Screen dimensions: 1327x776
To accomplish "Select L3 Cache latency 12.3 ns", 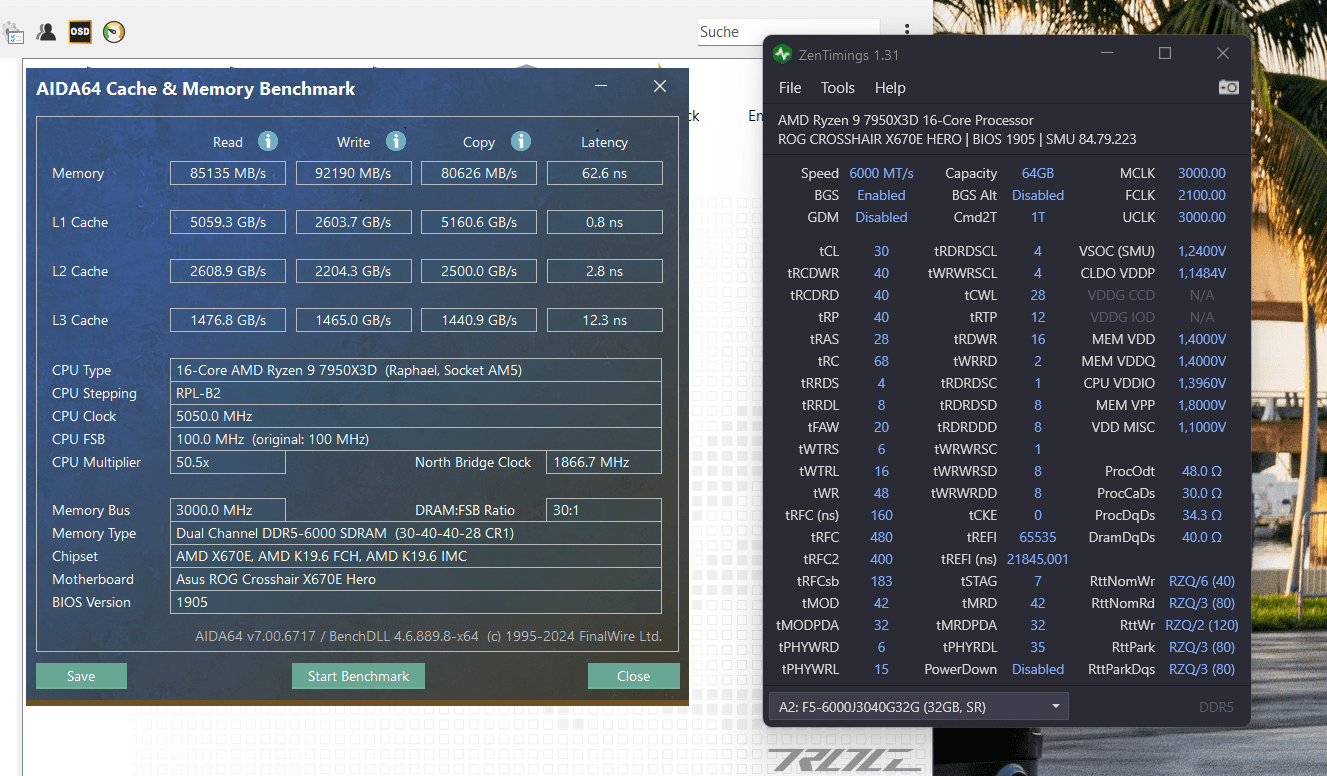I will click(x=604, y=320).
